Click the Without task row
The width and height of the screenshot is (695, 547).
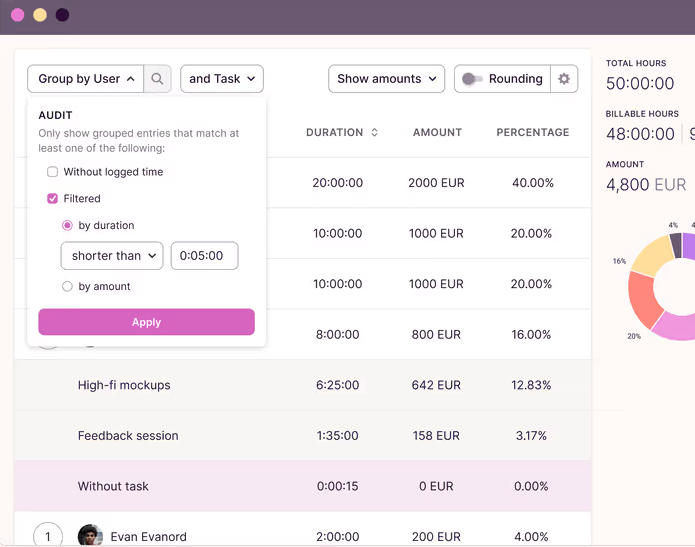[303, 486]
